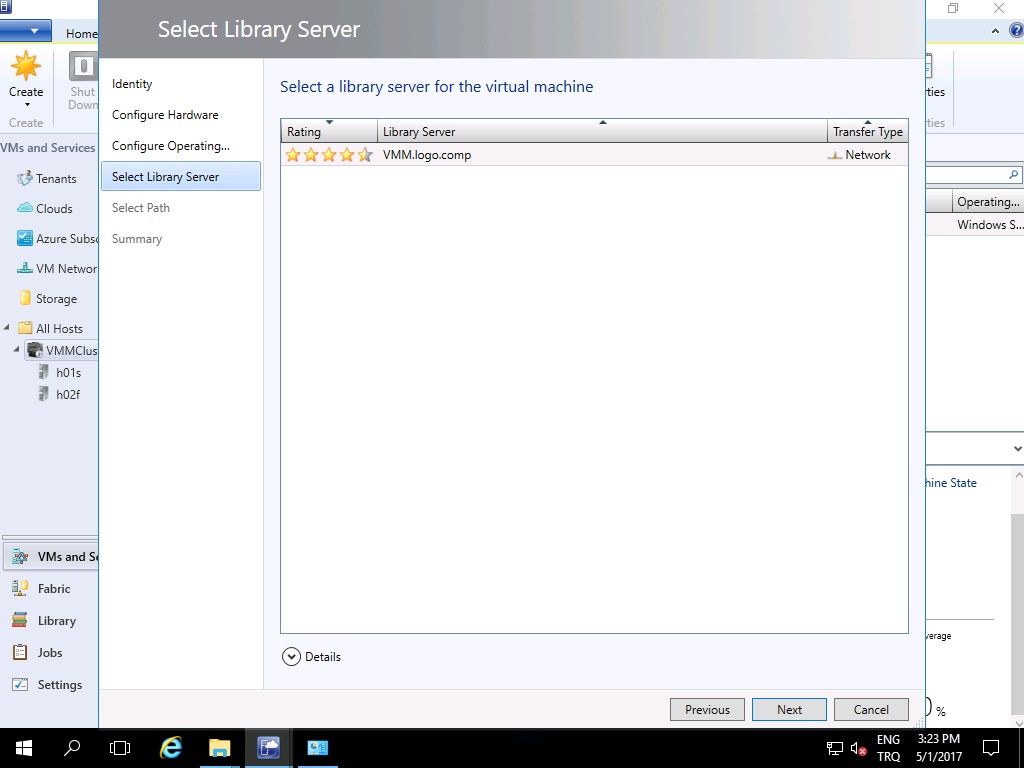Collapse the All Hosts tree node
Screen dimensions: 1024x768
click(x=7, y=328)
